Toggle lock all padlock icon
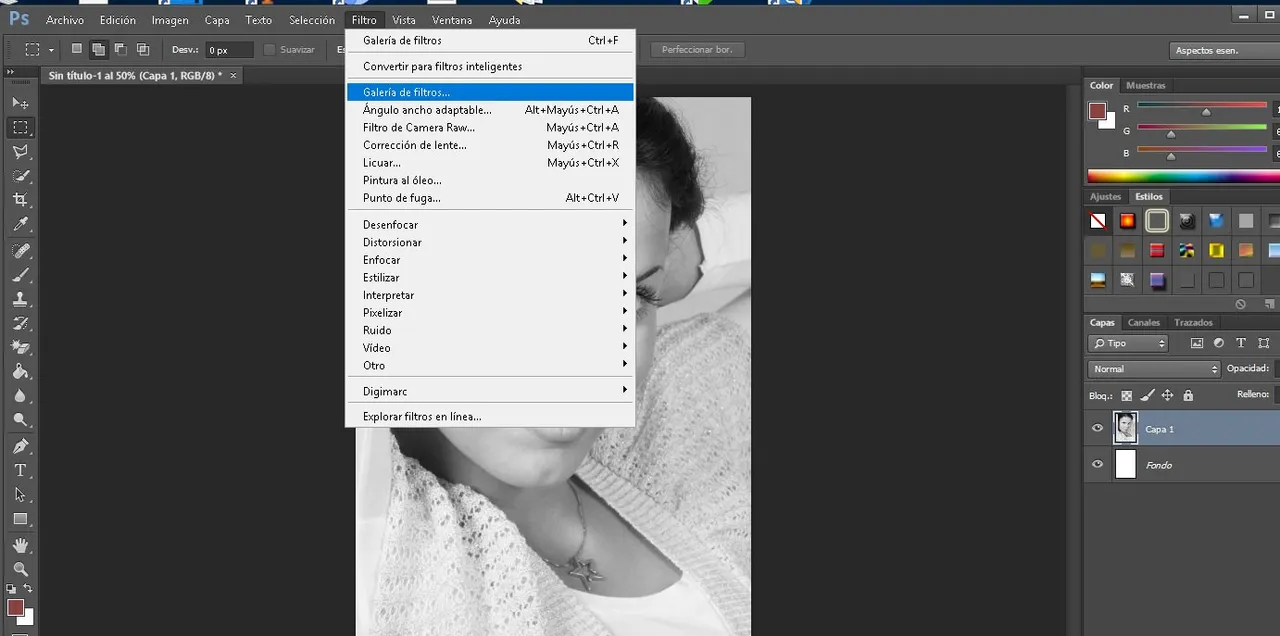 1188,395
